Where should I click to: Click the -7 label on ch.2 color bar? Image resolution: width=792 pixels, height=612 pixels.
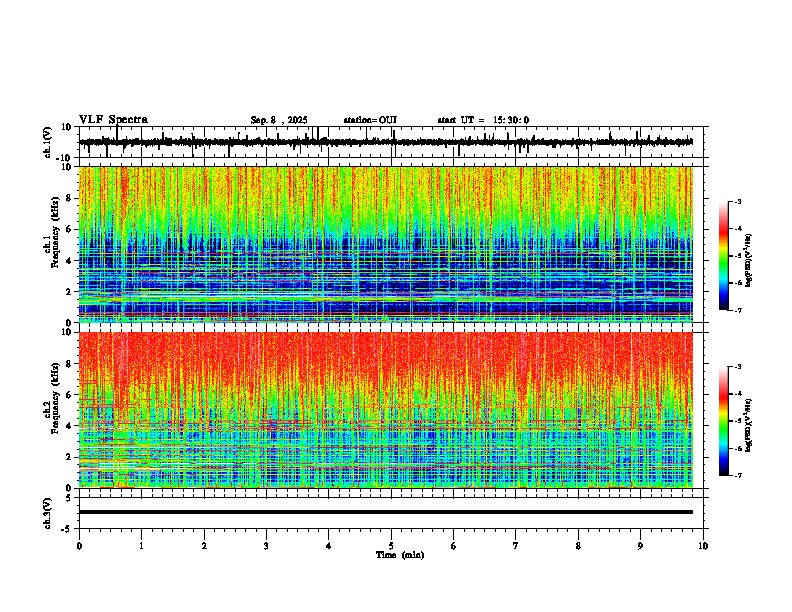pos(738,475)
